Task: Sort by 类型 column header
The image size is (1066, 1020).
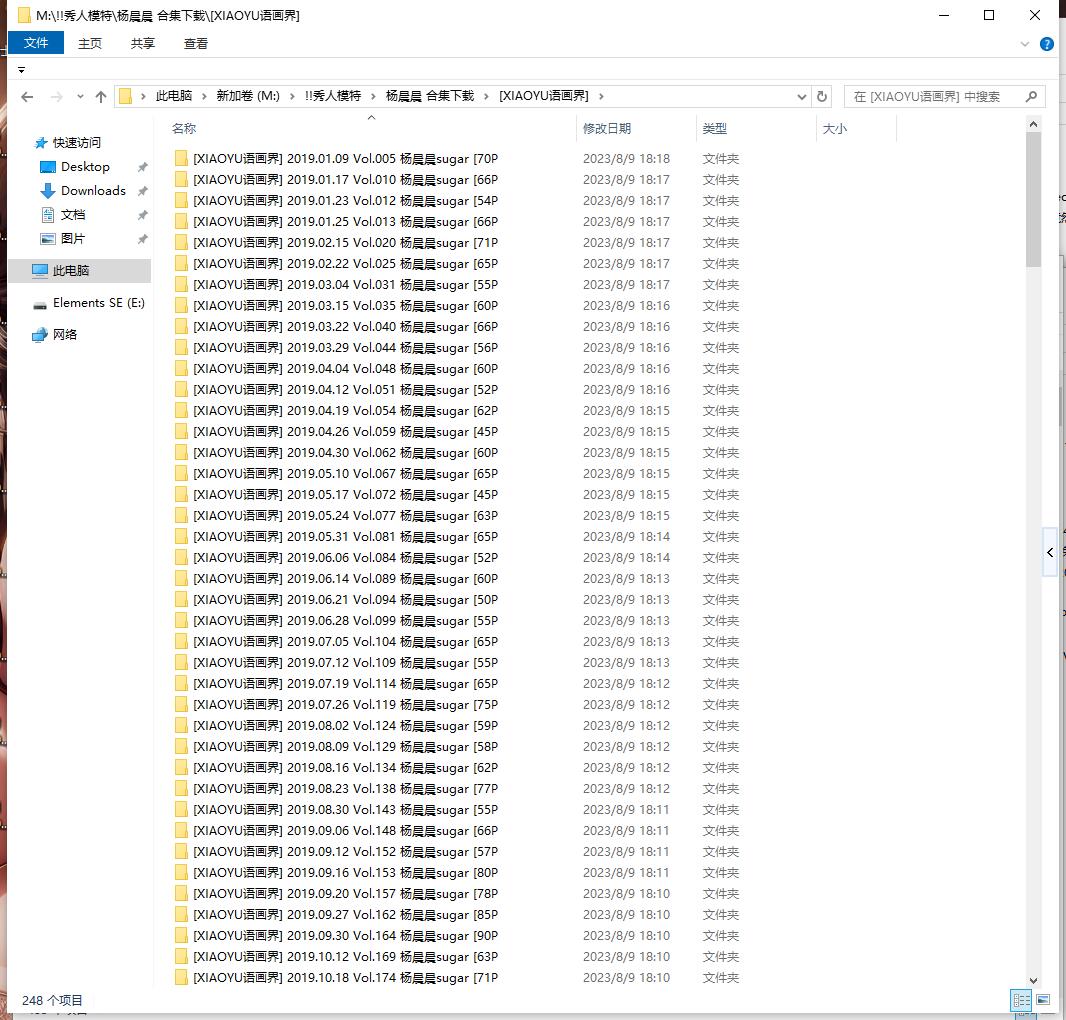Action: tap(715, 129)
